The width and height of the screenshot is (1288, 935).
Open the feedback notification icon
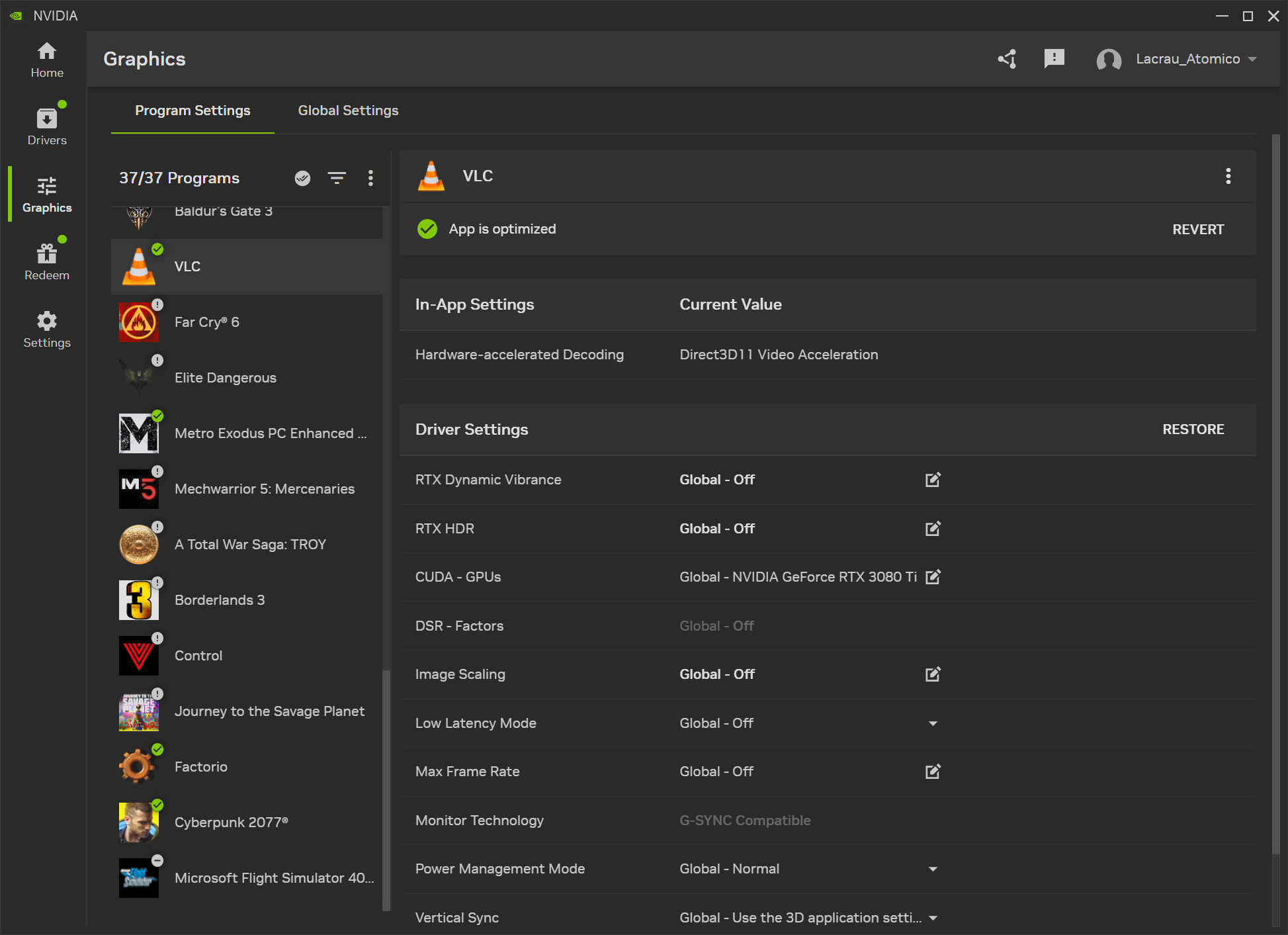pos(1054,59)
